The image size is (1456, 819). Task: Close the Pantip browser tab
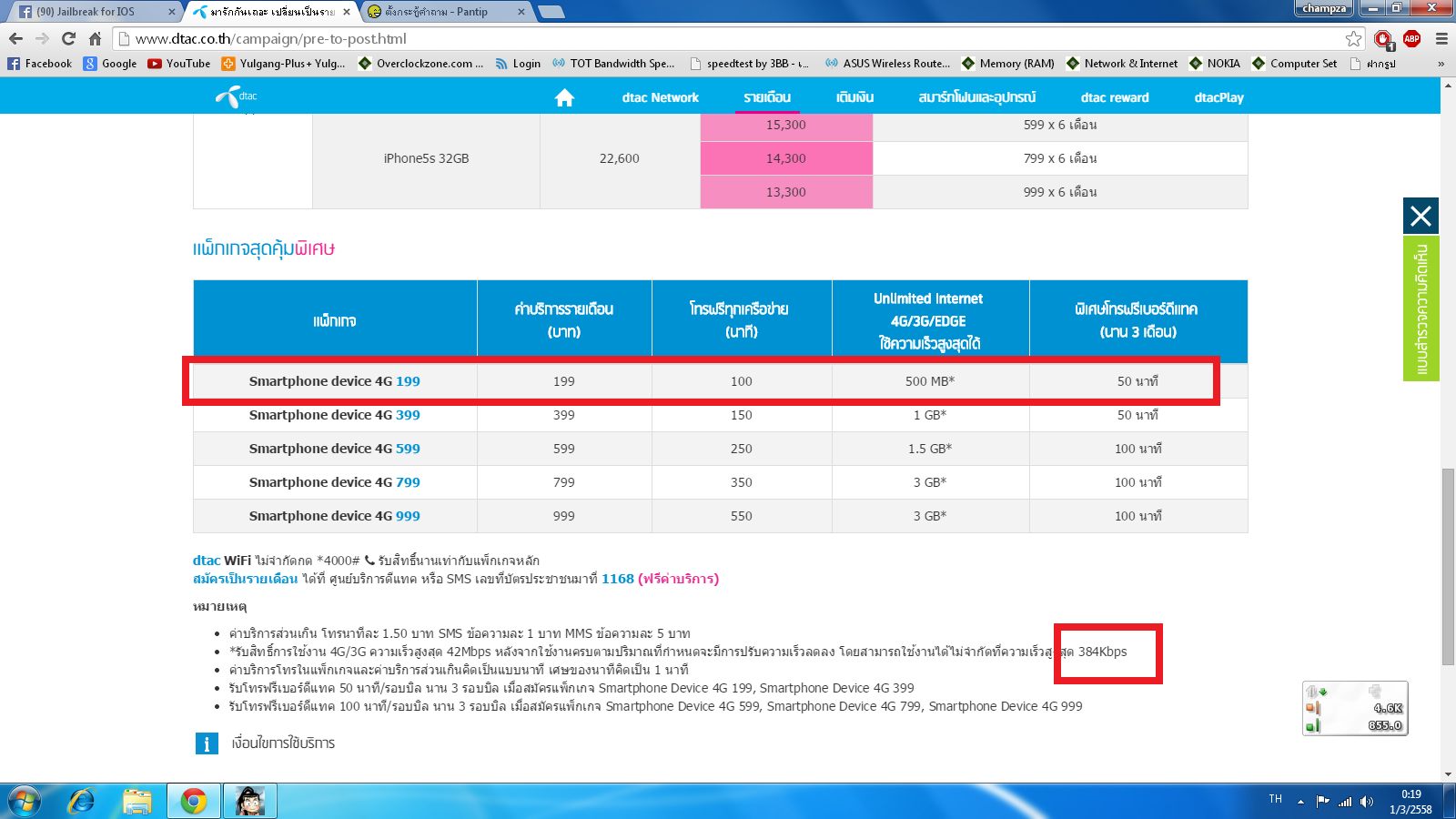(x=521, y=12)
